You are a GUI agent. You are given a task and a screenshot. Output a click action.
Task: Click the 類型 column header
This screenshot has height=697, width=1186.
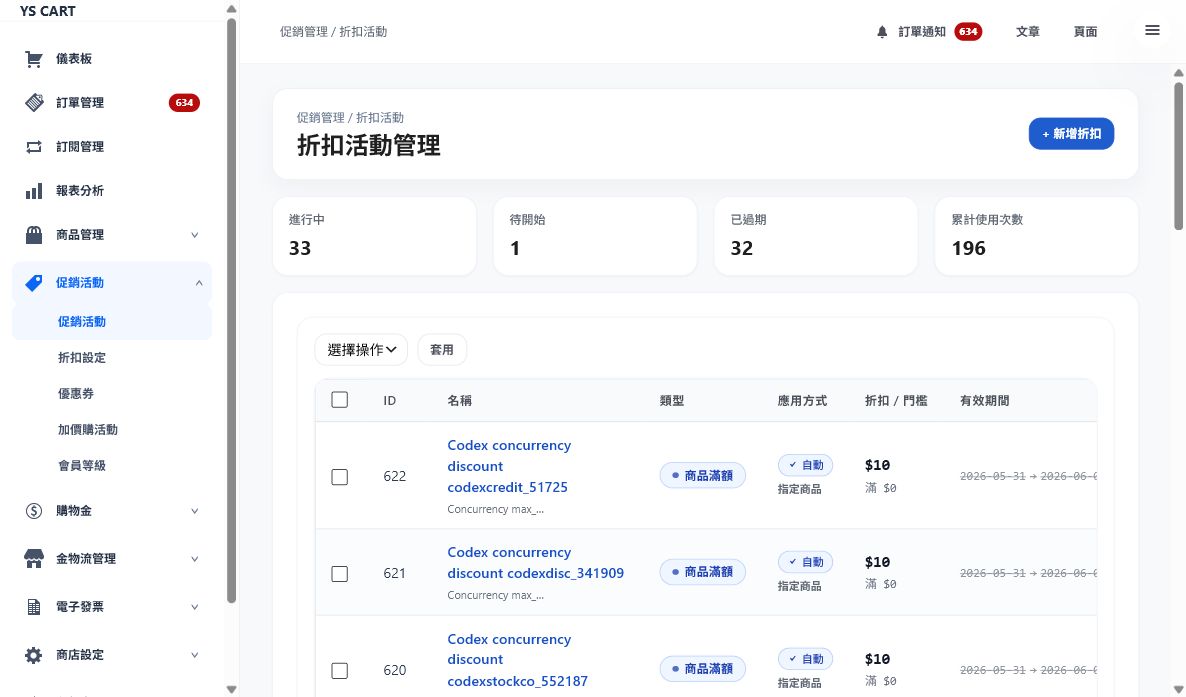click(672, 401)
